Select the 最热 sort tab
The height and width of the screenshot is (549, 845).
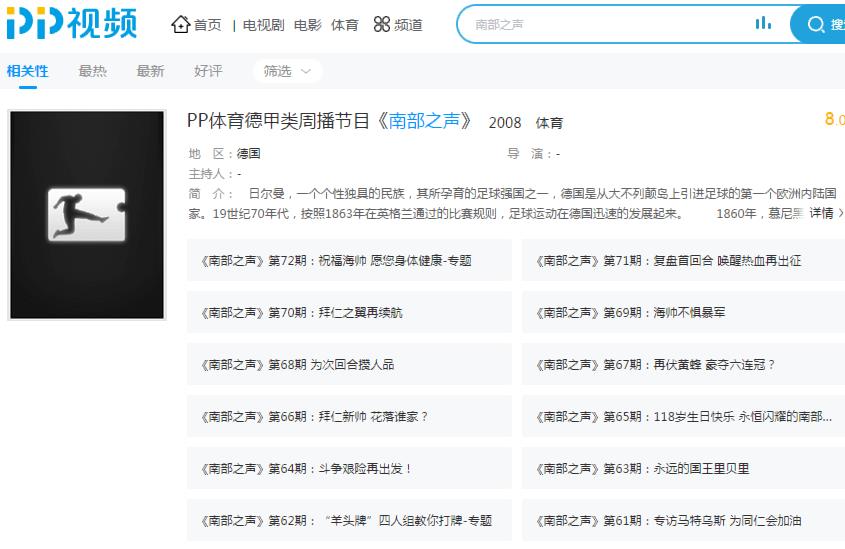click(x=93, y=71)
